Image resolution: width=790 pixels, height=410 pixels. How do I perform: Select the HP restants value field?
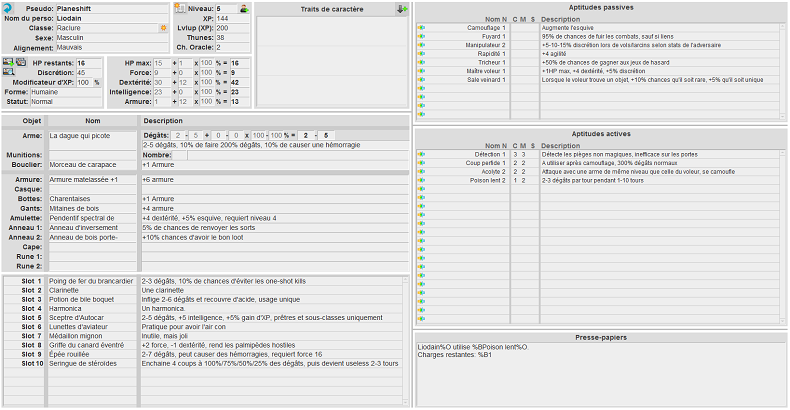pyautogui.click(x=83, y=62)
